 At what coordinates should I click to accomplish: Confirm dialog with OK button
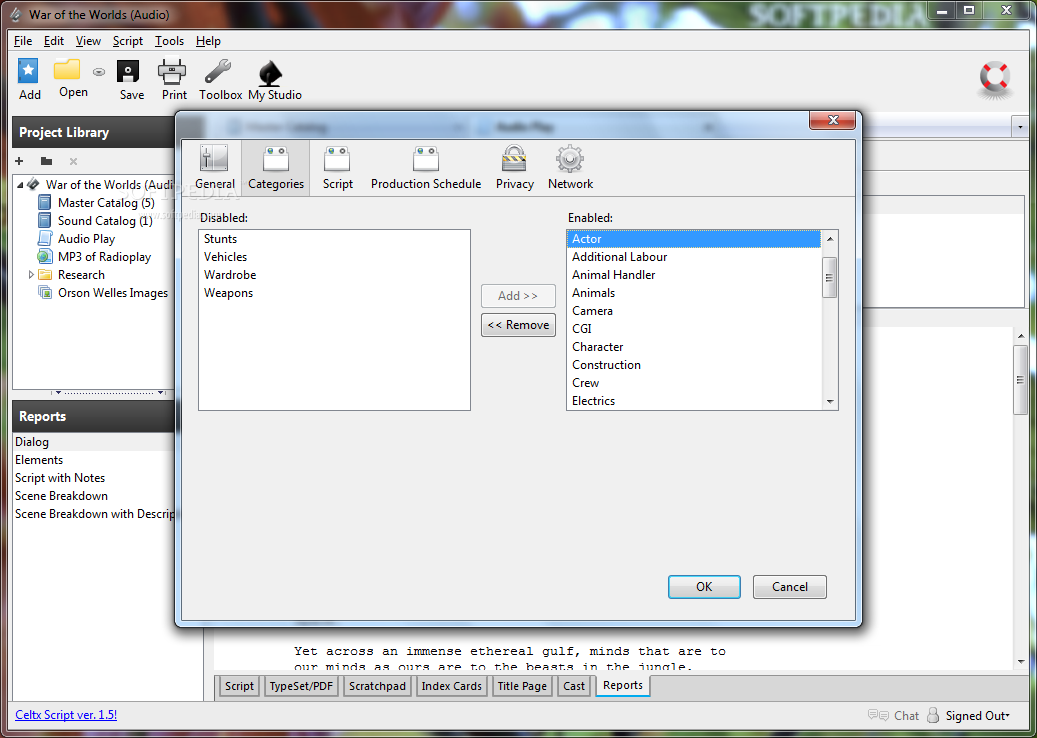[704, 587]
